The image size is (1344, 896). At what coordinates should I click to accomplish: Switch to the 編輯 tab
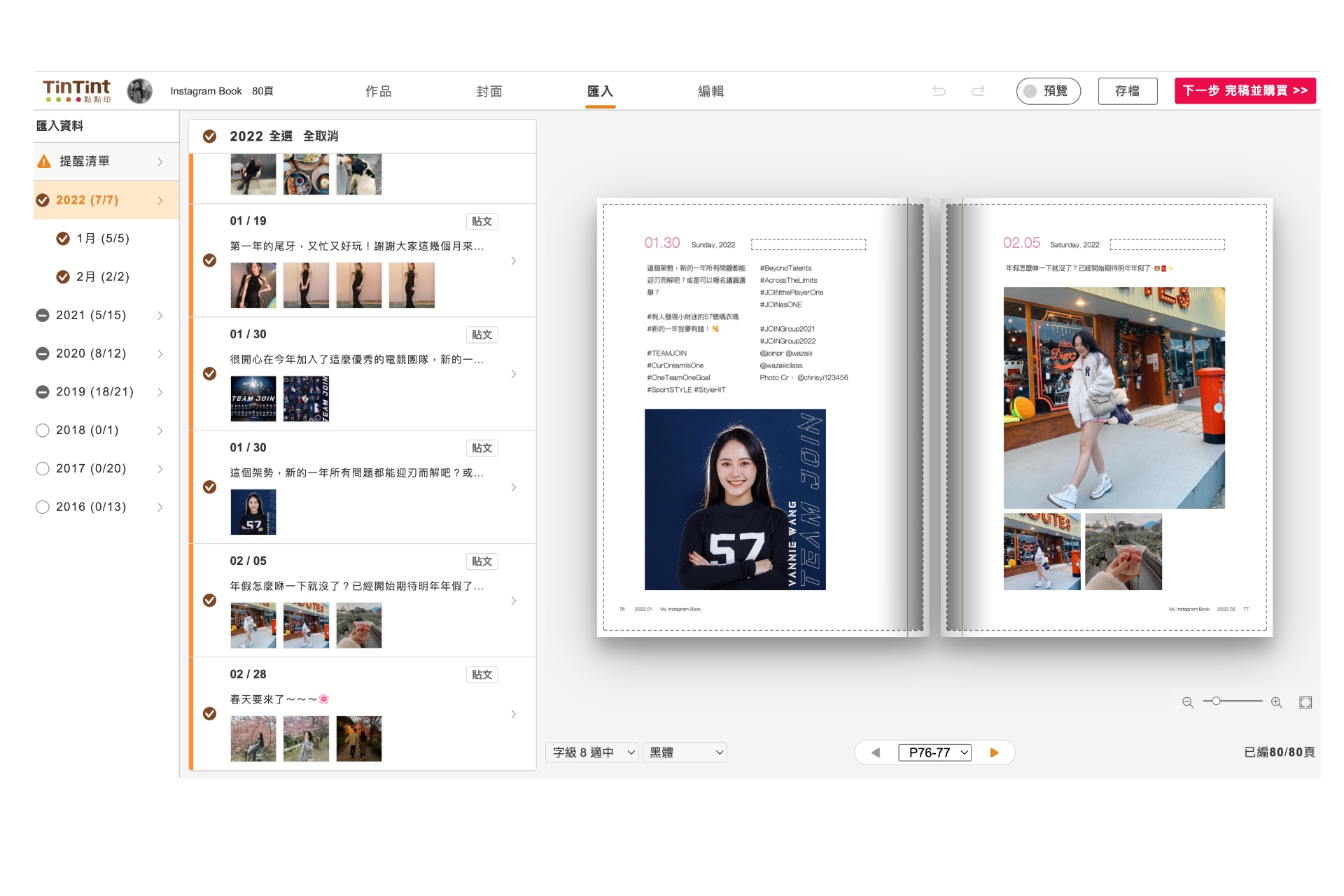click(711, 91)
